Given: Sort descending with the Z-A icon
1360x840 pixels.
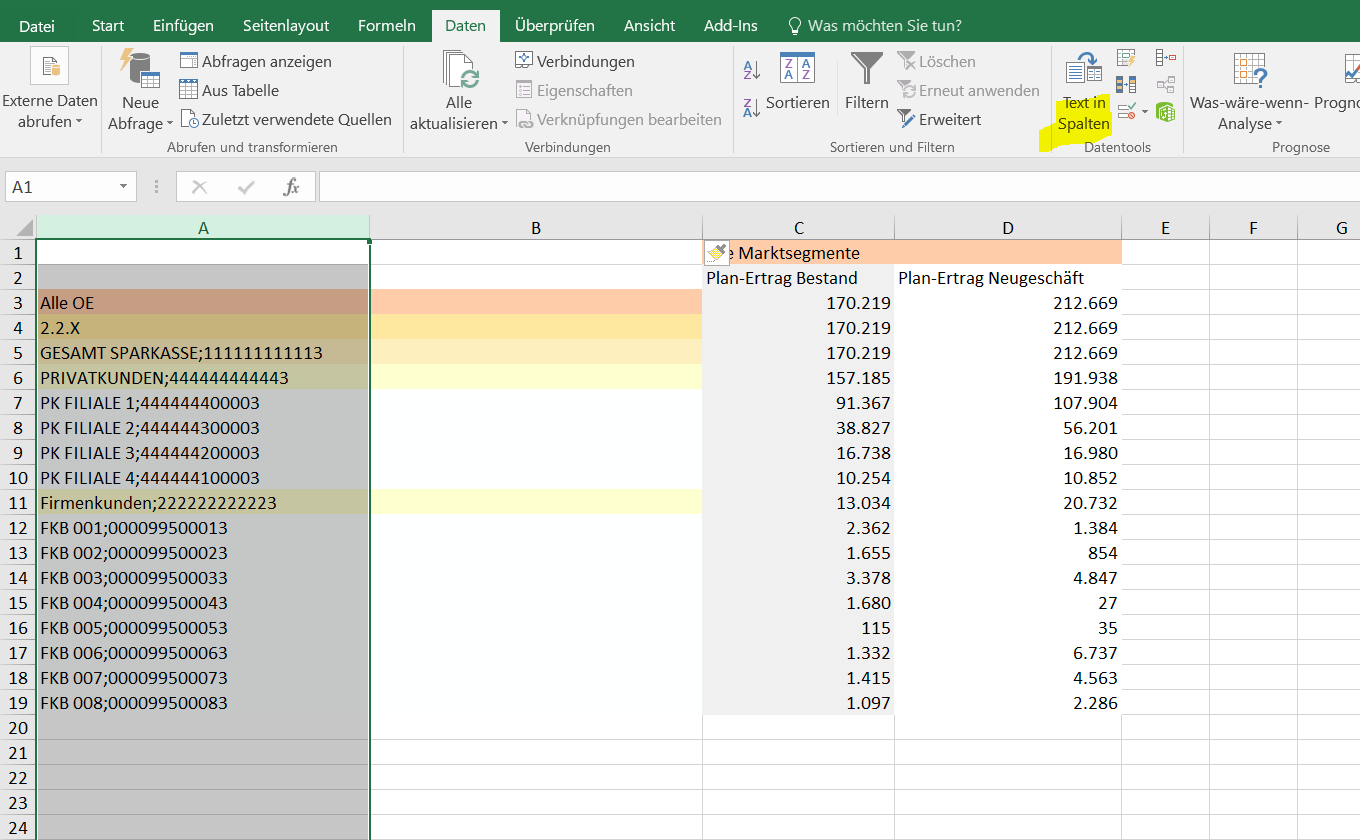Looking at the screenshot, I should coord(752,108).
